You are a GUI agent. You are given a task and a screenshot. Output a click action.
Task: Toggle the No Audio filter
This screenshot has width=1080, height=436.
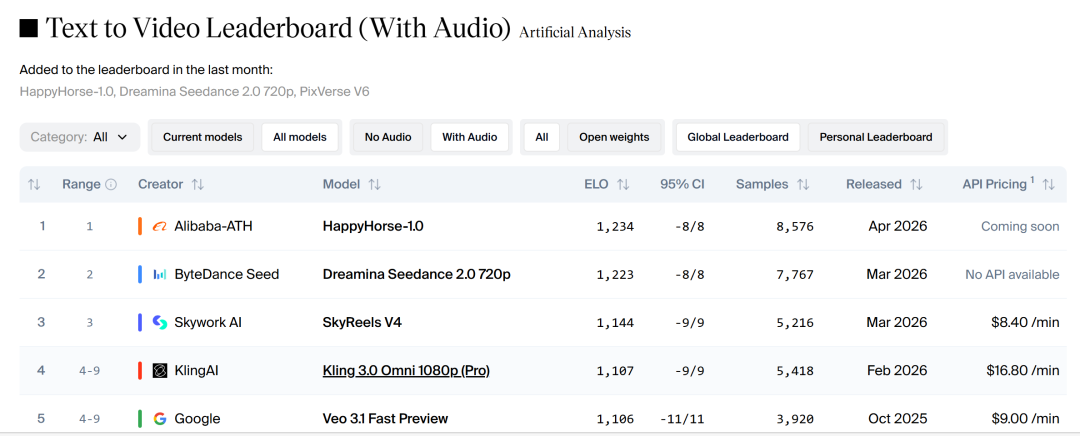388,137
